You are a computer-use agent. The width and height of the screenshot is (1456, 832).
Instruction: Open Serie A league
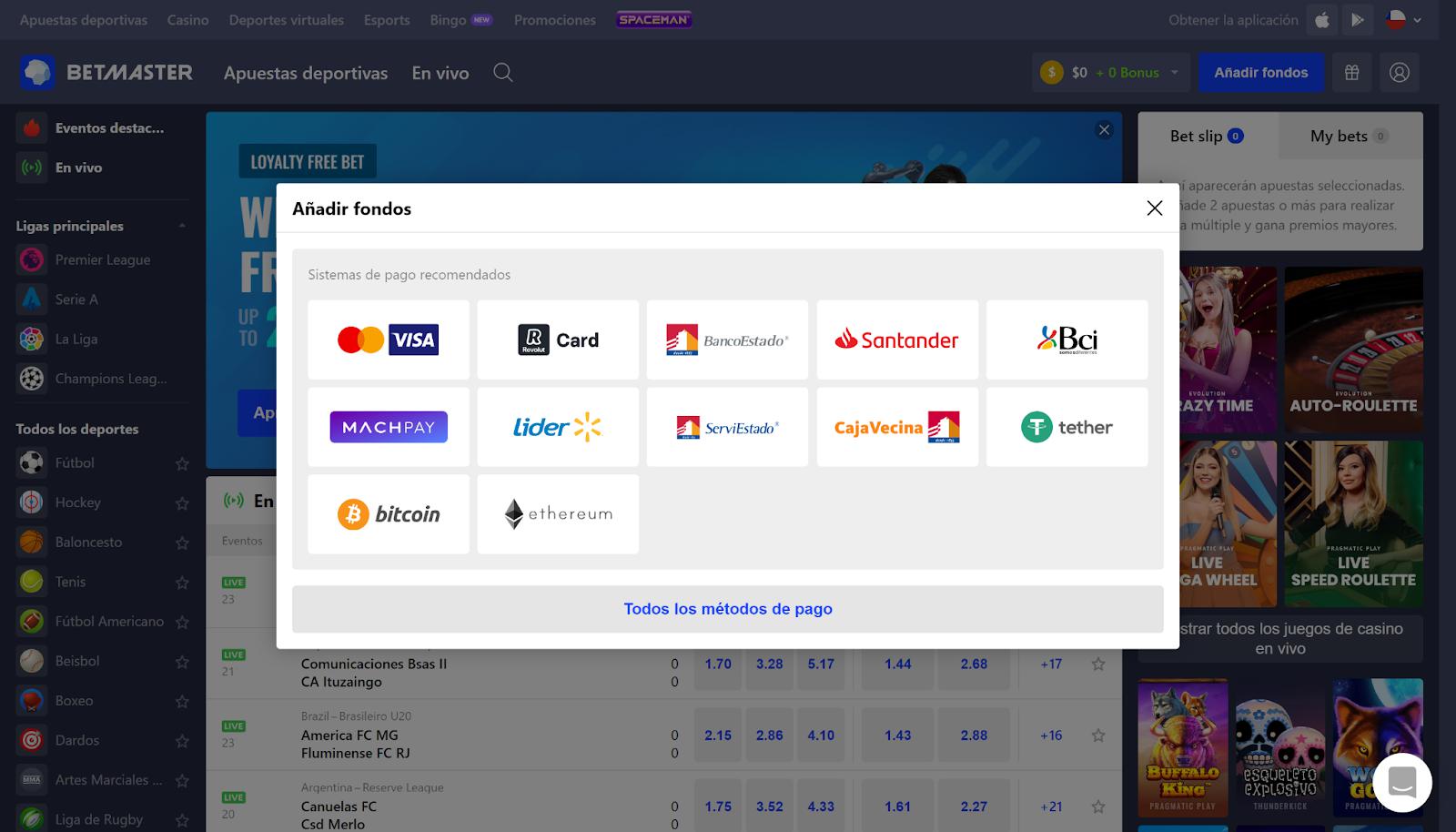pos(102,299)
